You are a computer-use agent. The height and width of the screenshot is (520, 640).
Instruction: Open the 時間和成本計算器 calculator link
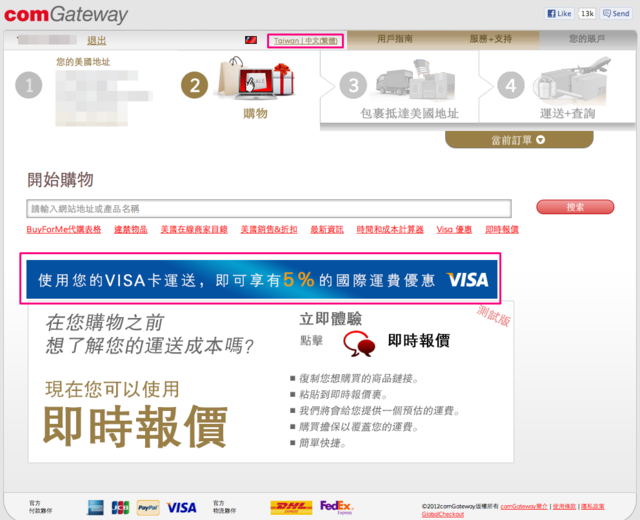click(x=390, y=229)
